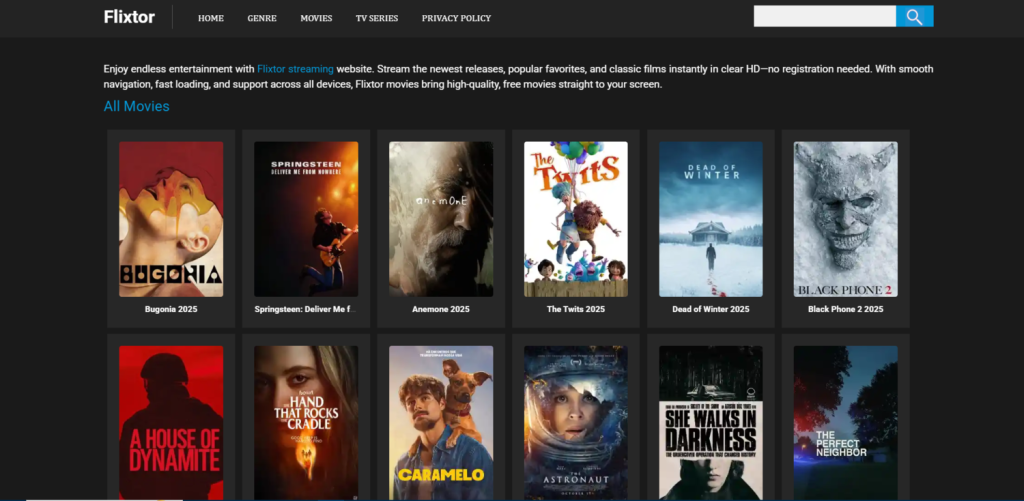Viewport: 1024px width, 501px height.
Task: Open the TV SERIES menu item
Action: pos(377,18)
